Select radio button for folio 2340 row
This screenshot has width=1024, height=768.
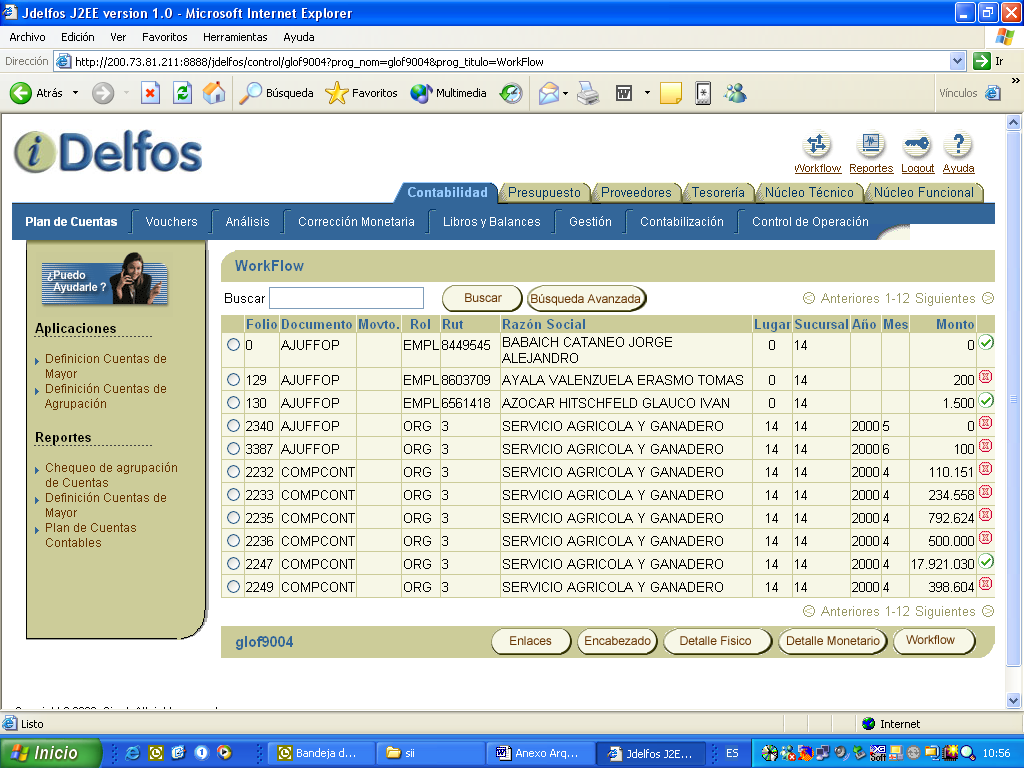(x=233, y=425)
